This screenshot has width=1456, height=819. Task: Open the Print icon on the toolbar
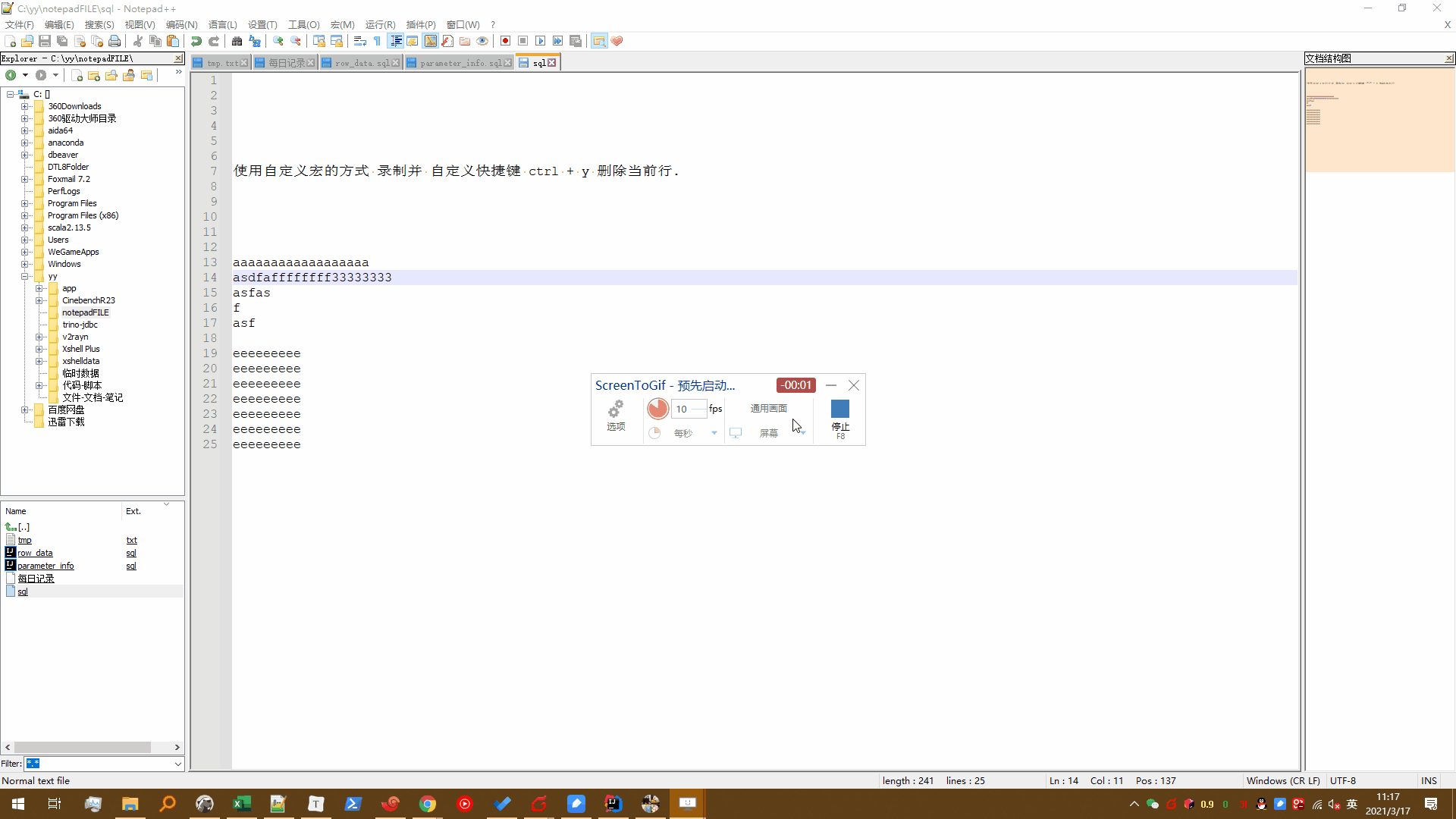(115, 41)
